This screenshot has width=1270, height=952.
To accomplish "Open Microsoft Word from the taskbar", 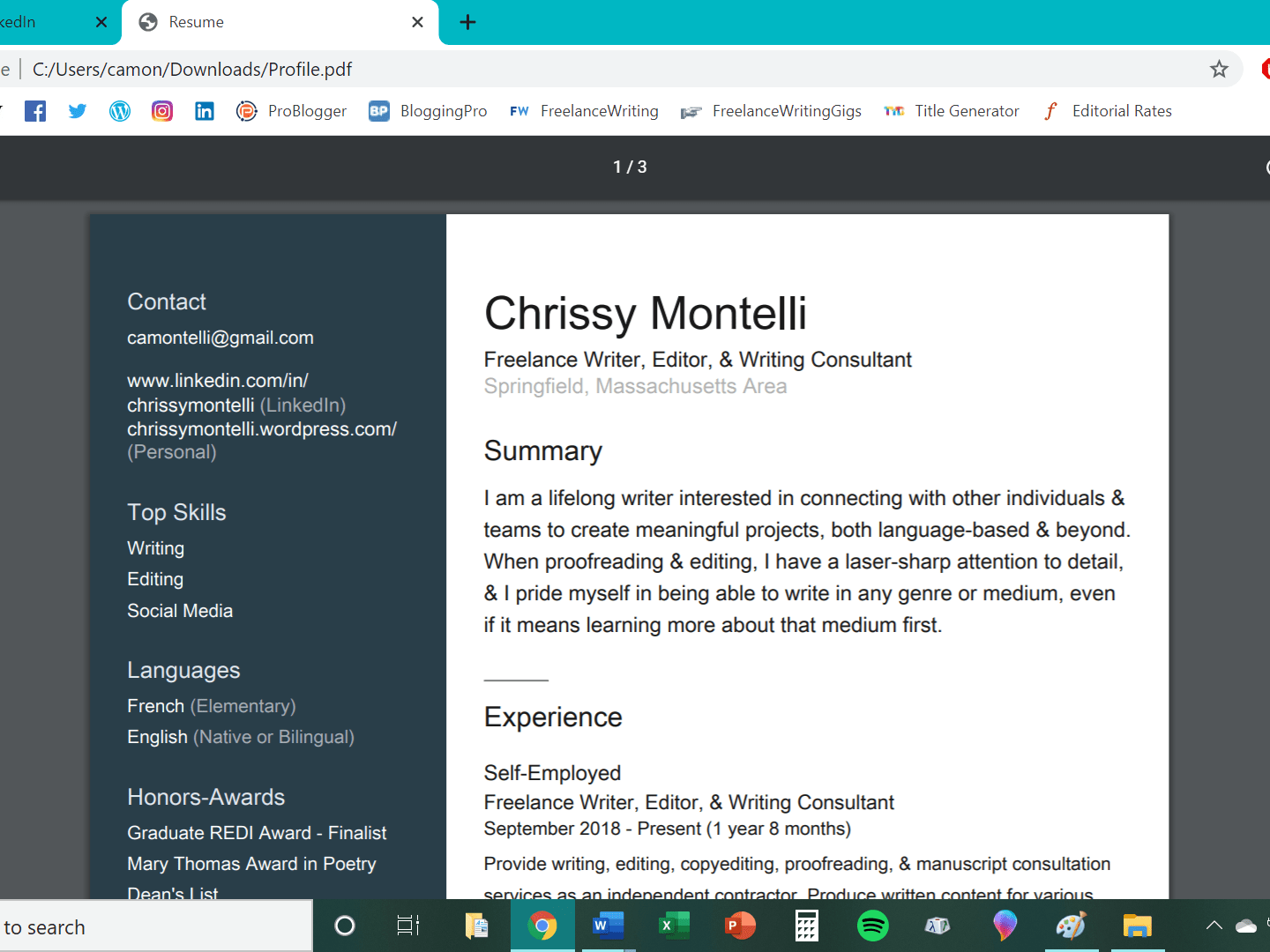I will click(x=608, y=926).
